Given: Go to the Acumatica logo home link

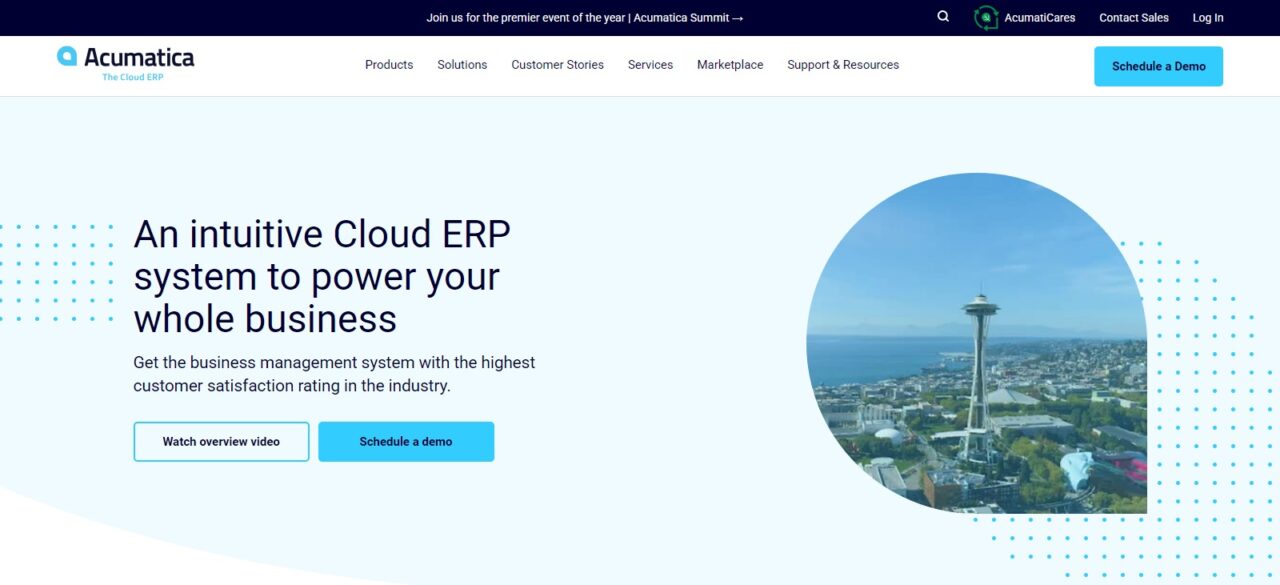Looking at the screenshot, I should (126, 63).
